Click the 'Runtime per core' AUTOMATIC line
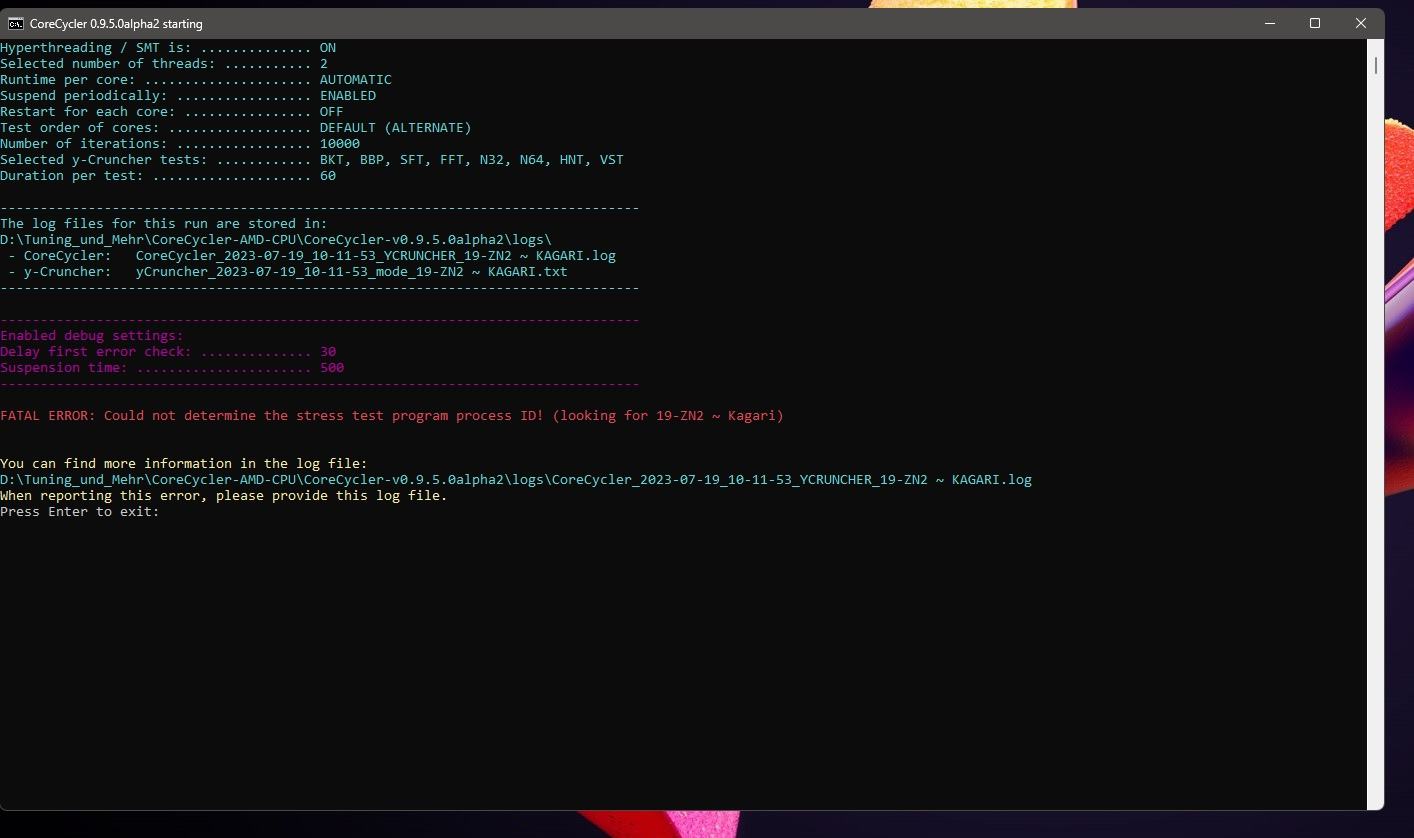This screenshot has height=838, width=1414. coord(196,80)
